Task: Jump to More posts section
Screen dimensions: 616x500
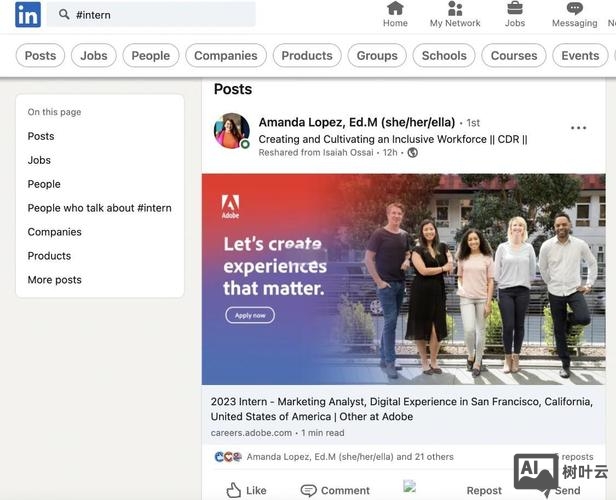Action: pyautogui.click(x=55, y=280)
